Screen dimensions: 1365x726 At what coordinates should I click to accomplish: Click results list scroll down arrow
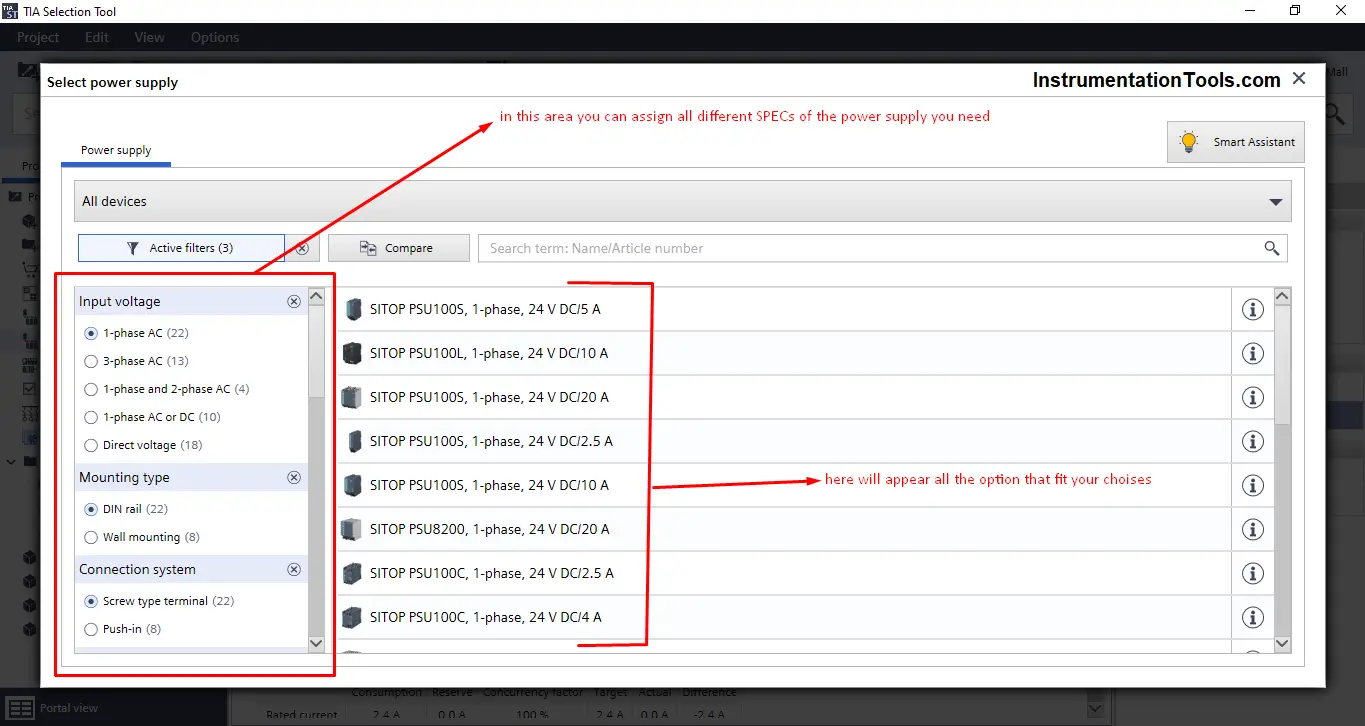[x=1283, y=644]
